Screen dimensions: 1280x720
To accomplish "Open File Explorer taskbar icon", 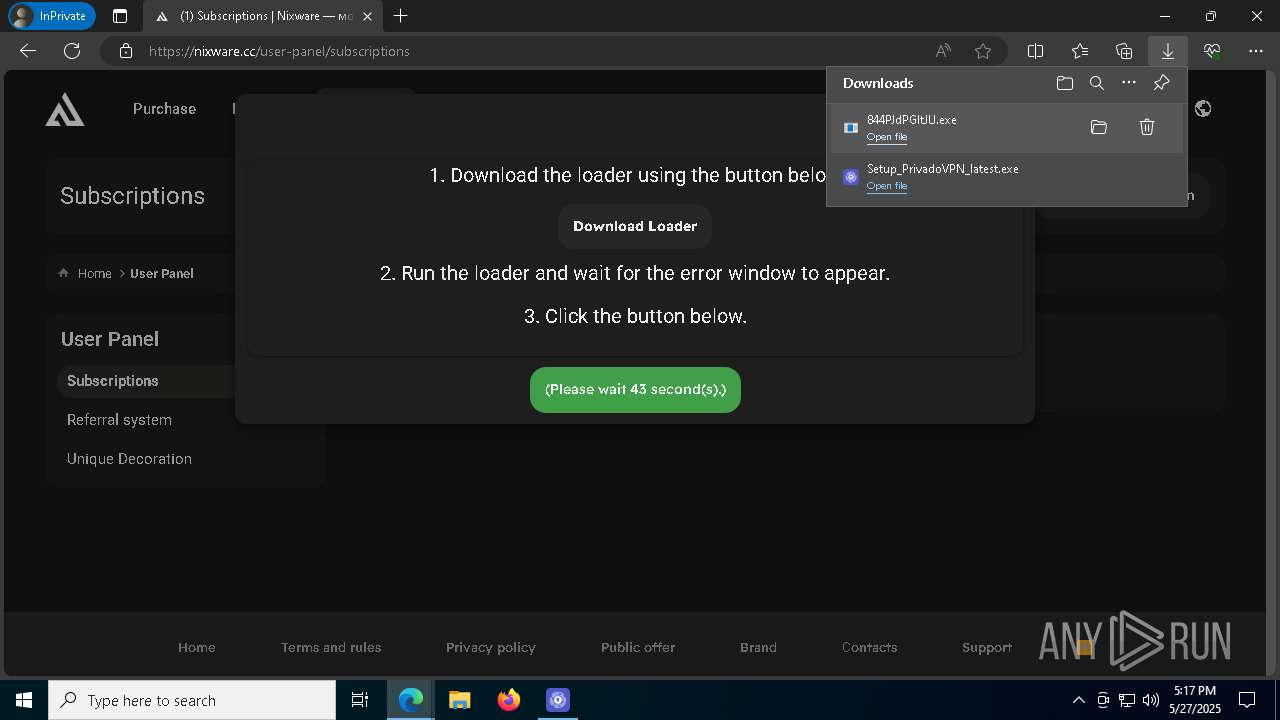I will click(x=460, y=700).
